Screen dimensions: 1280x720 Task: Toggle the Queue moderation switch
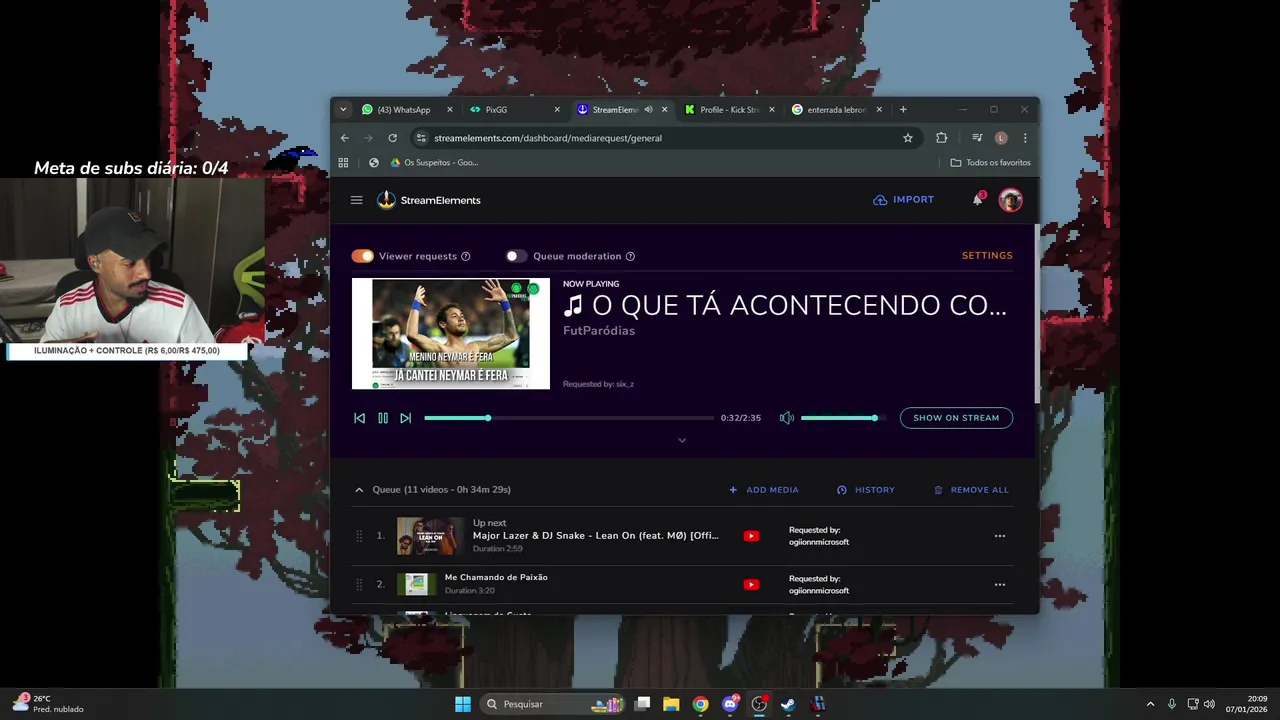[516, 256]
